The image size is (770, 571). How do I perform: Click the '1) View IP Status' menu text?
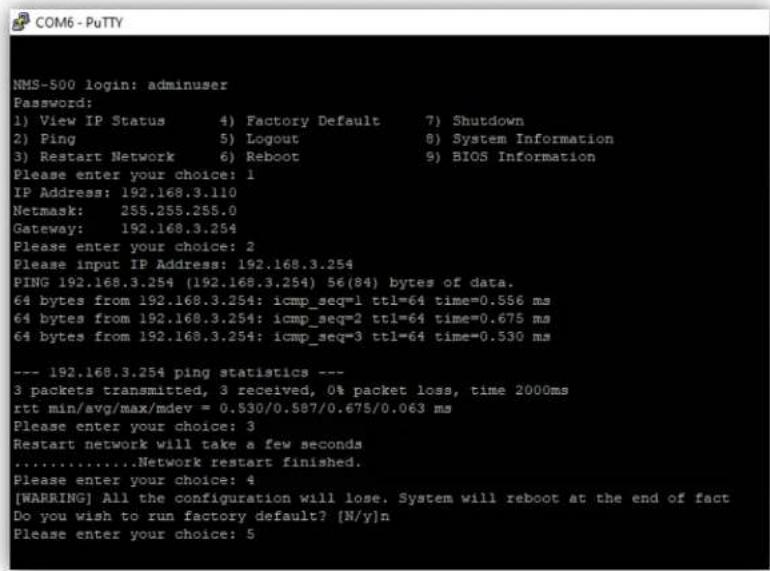coord(89,121)
